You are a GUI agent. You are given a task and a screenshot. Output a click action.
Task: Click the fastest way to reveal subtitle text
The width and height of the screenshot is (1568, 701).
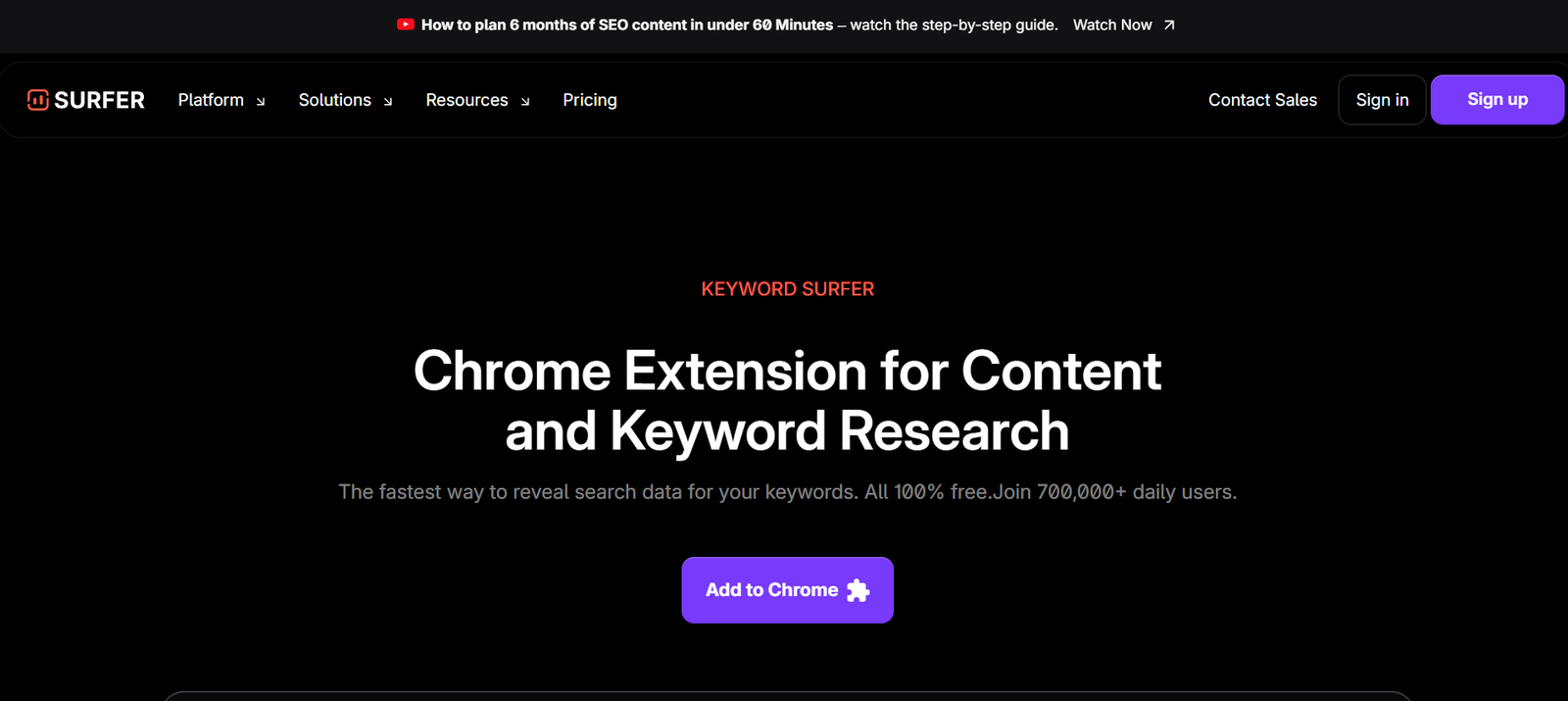(788, 492)
